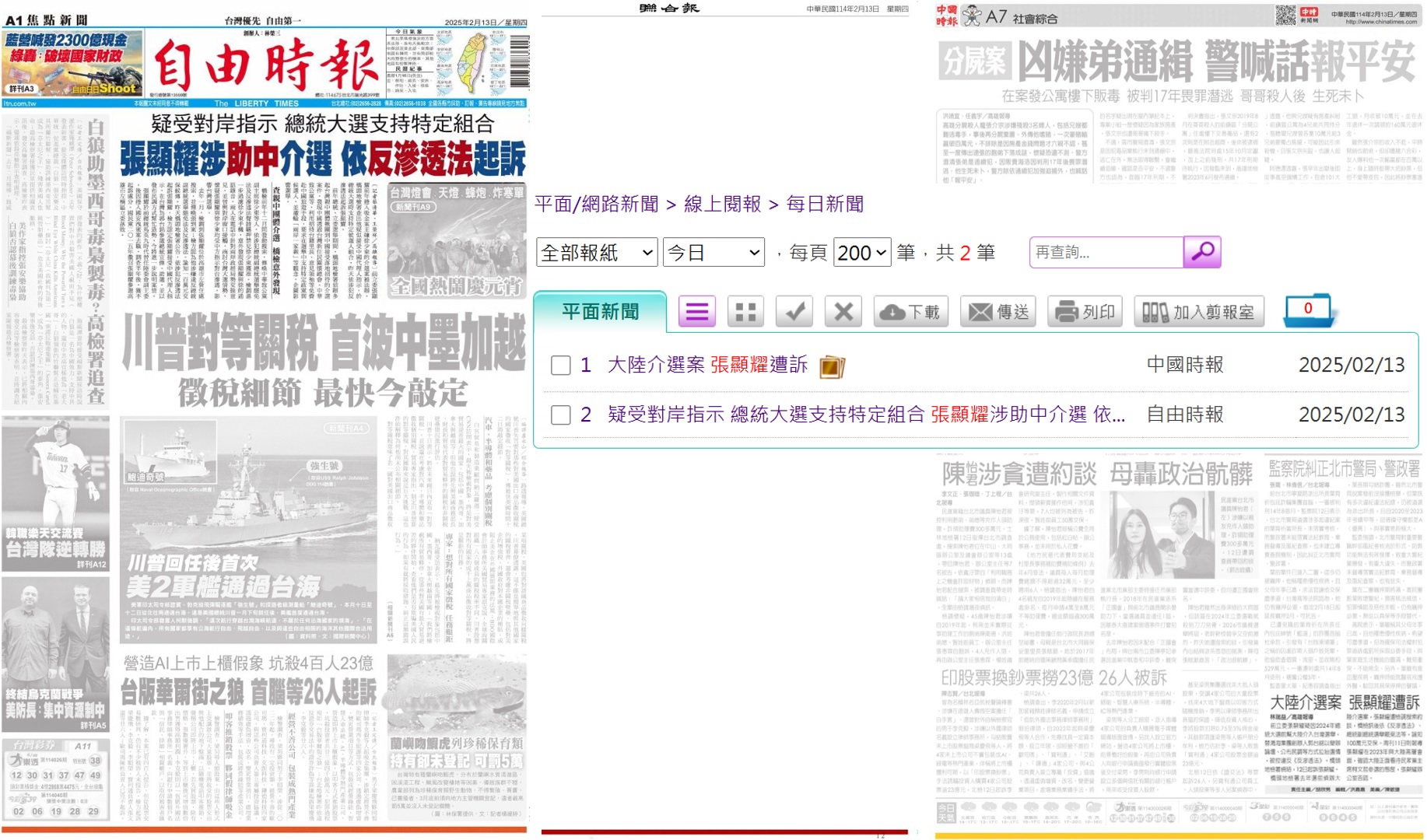
Task: Click the QR code on 中國時報 header
Action: (x=1286, y=14)
